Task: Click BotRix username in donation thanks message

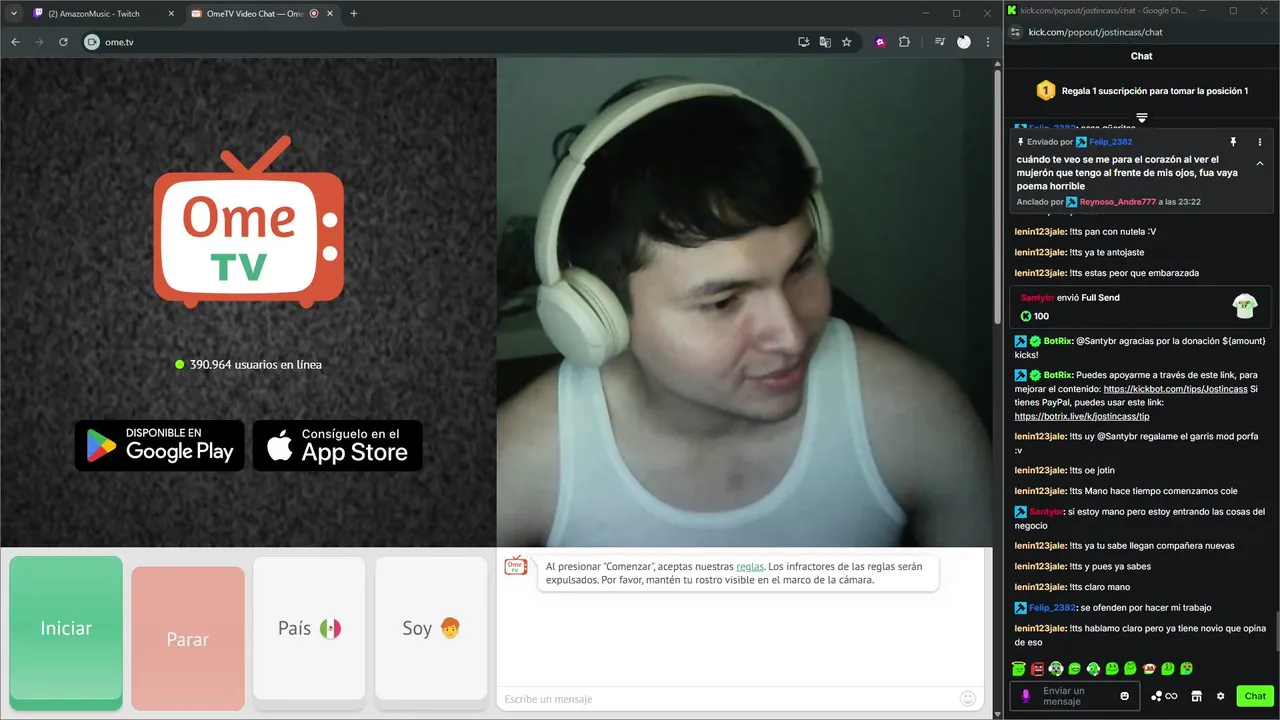Action: (x=1056, y=341)
